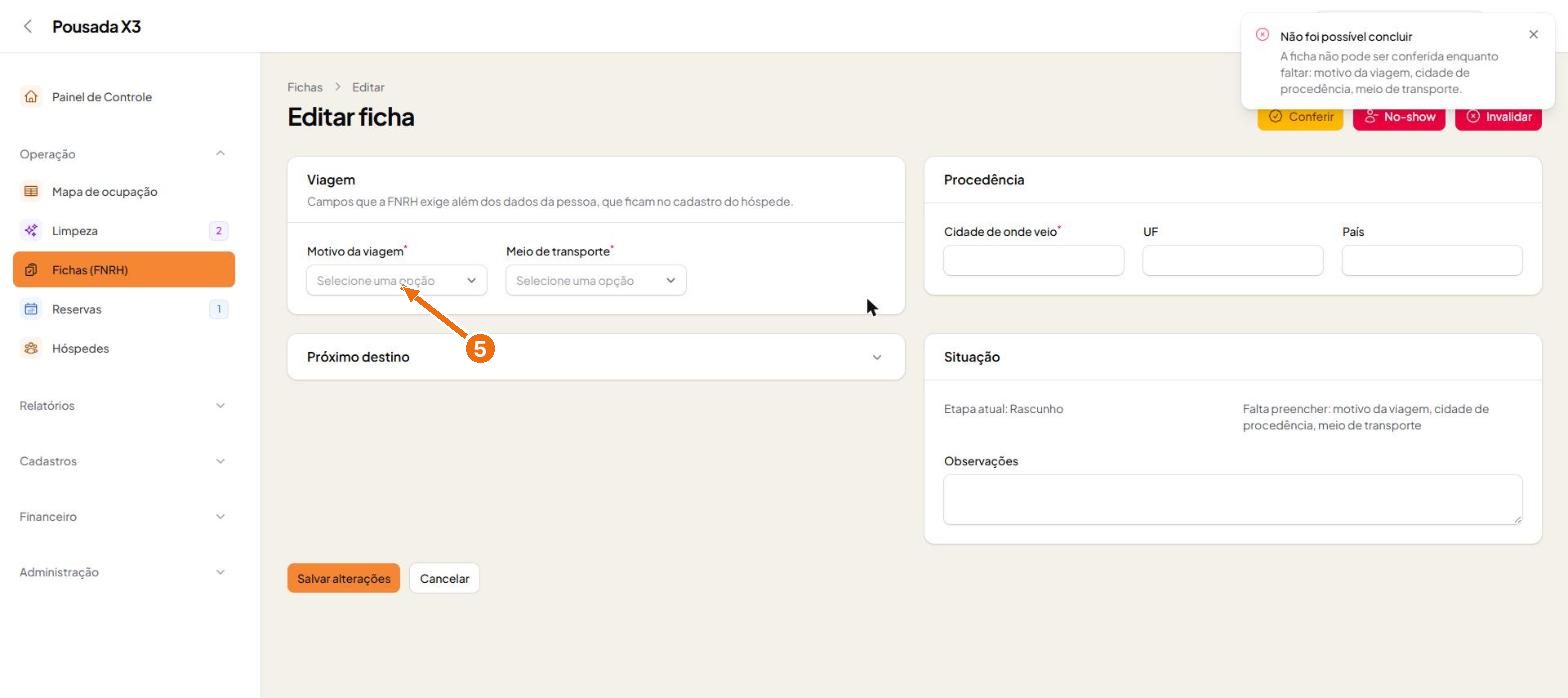The height and width of the screenshot is (698, 1568).
Task: Mark the ficha as No-show
Action: point(1399,117)
